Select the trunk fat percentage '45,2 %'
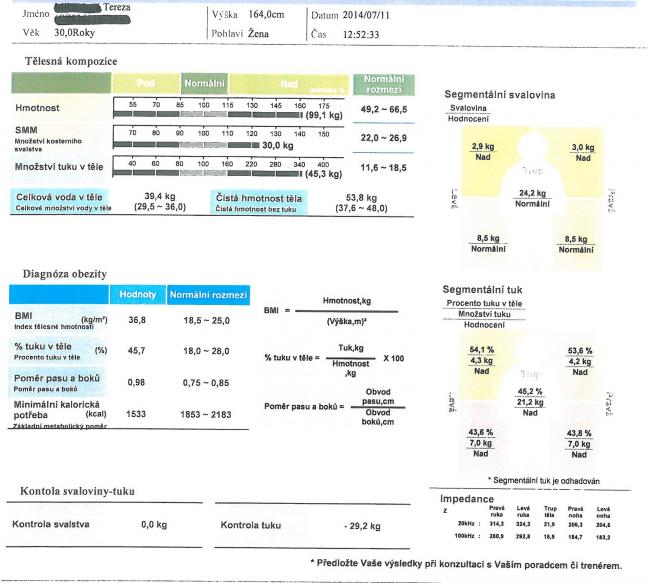This screenshot has width=650, height=583. point(530,391)
